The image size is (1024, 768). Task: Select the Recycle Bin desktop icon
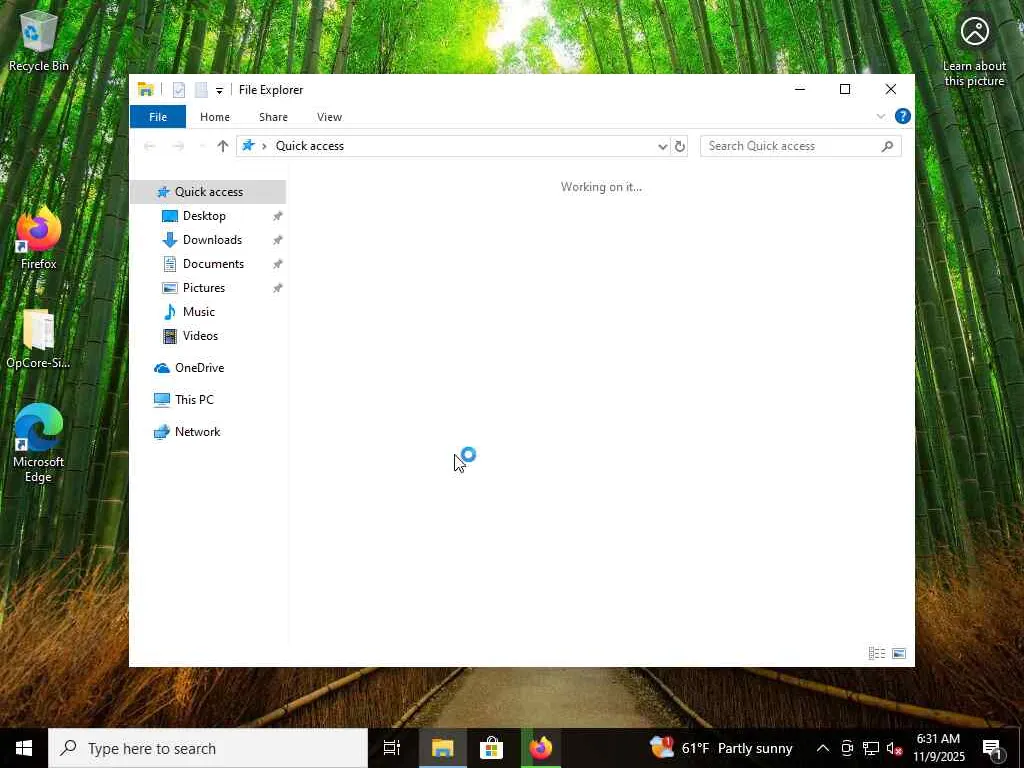[39, 40]
